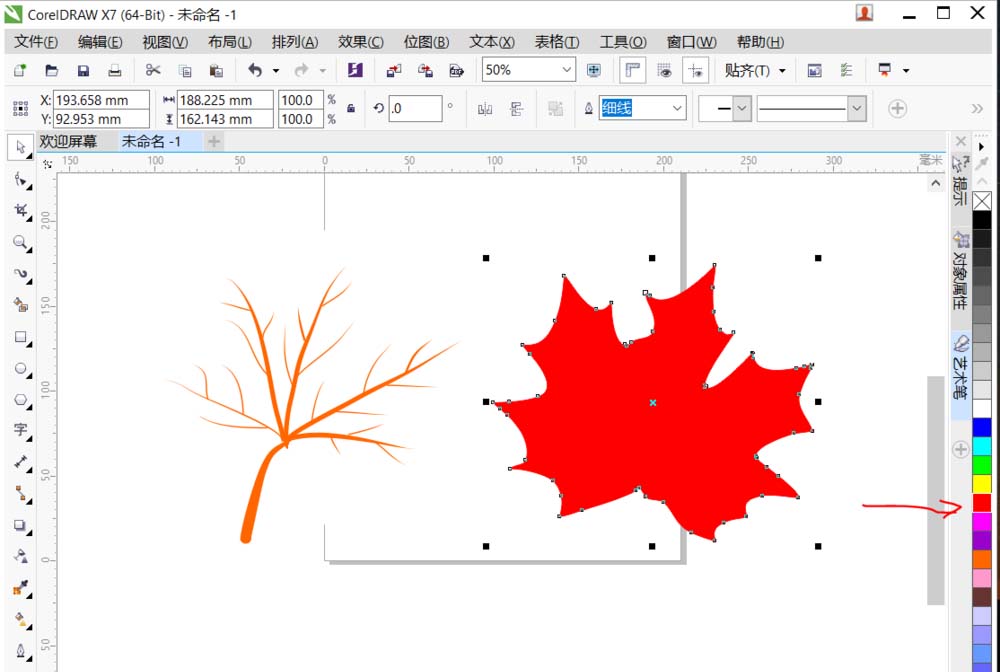Screen dimensions: 1000x672
Task: Select the Text tool
Action: 20,430
